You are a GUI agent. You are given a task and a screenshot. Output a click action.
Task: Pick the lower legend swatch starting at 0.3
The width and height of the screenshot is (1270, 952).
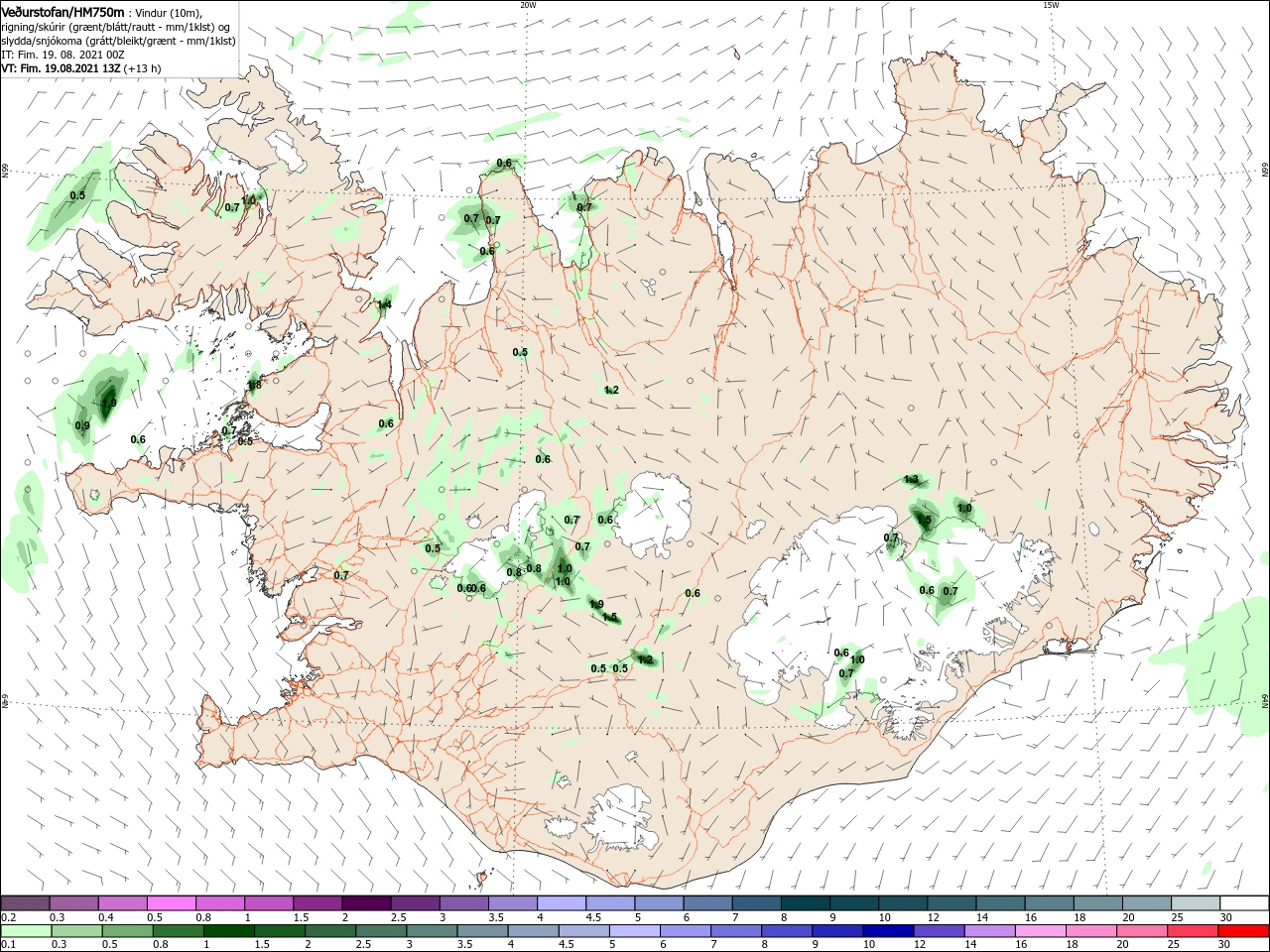point(76,931)
